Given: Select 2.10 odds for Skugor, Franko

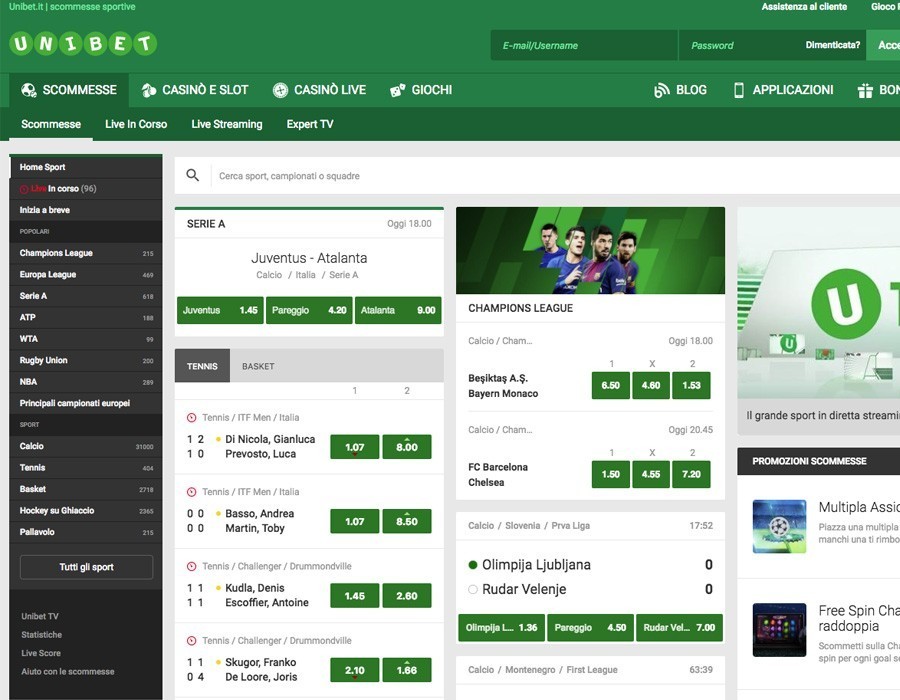Looking at the screenshot, I should (355, 670).
